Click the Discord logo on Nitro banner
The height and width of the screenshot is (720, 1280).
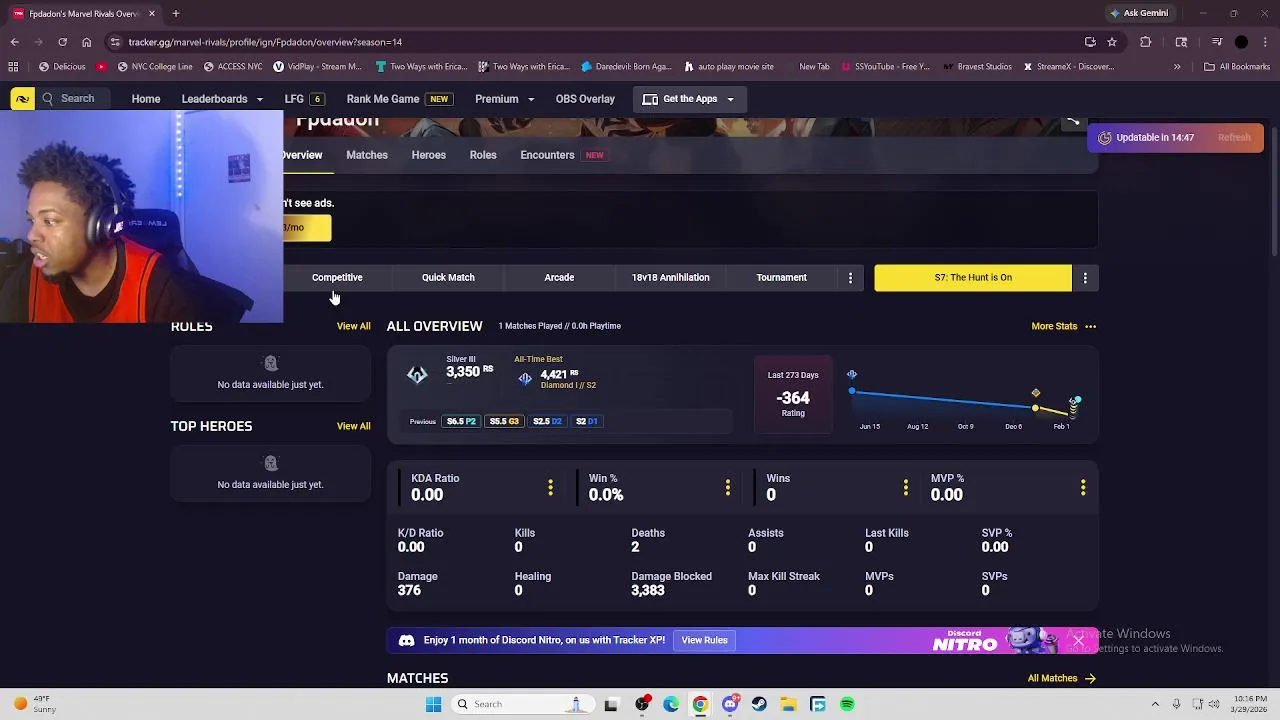pyautogui.click(x=406, y=640)
